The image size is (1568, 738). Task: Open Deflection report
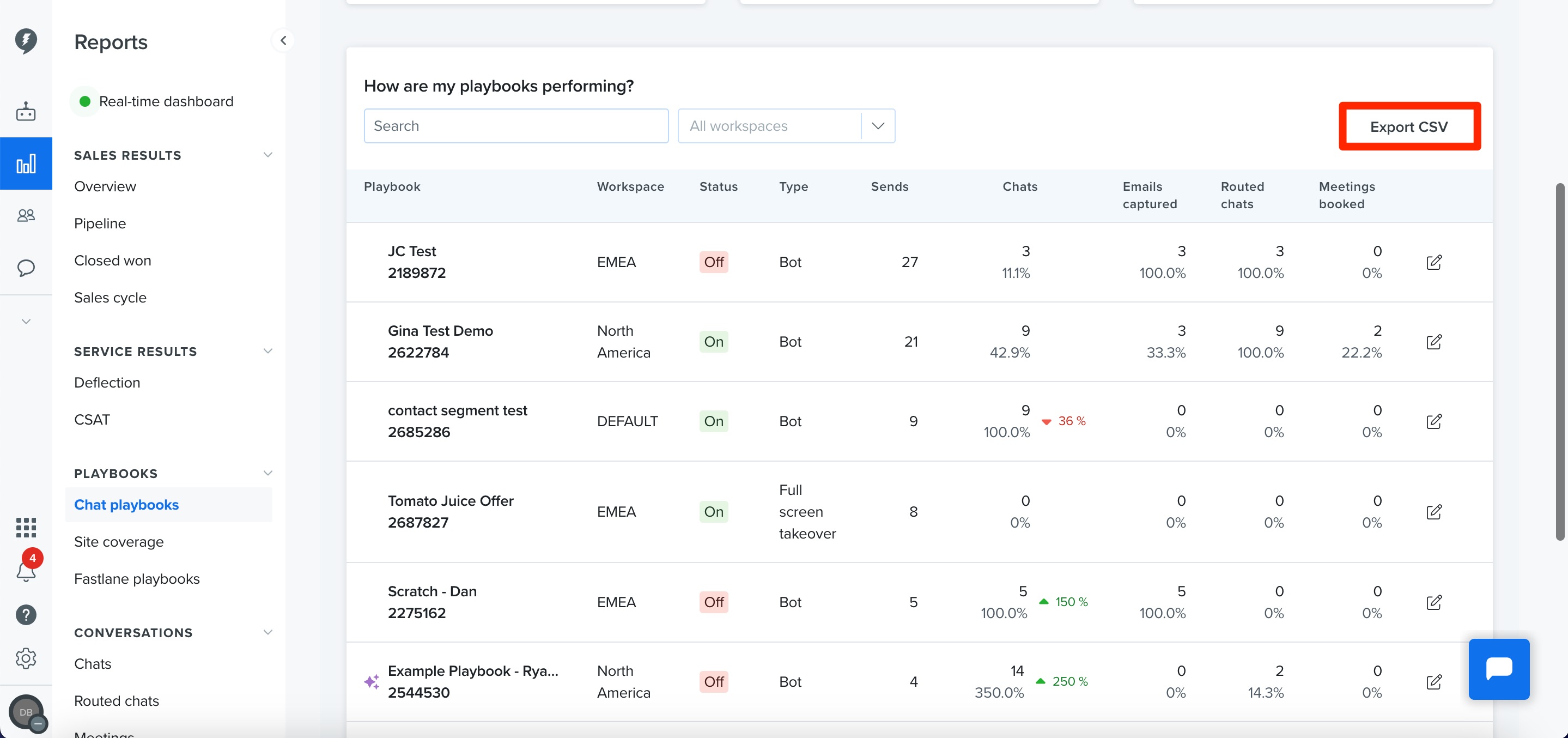tap(107, 383)
